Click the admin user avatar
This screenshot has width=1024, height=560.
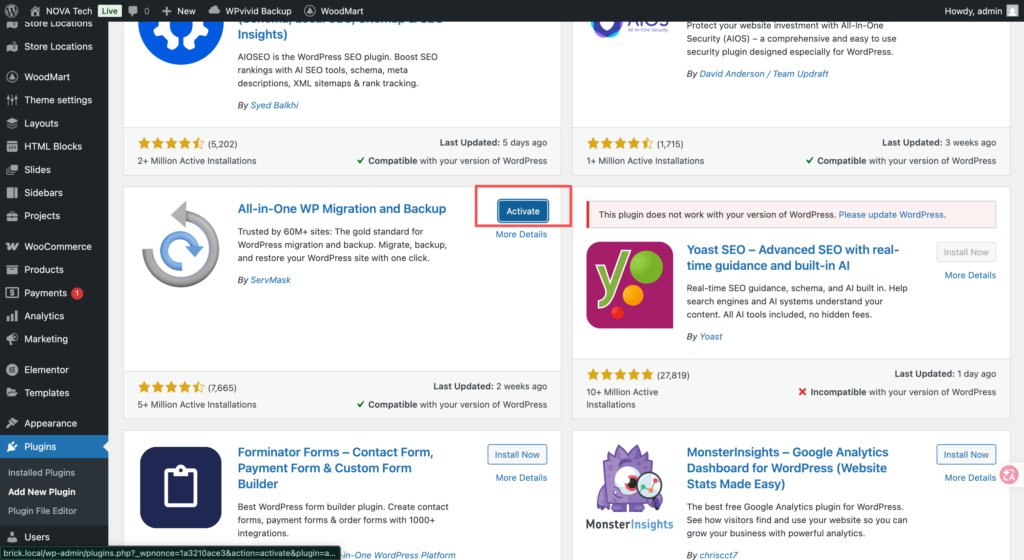coord(1012,10)
